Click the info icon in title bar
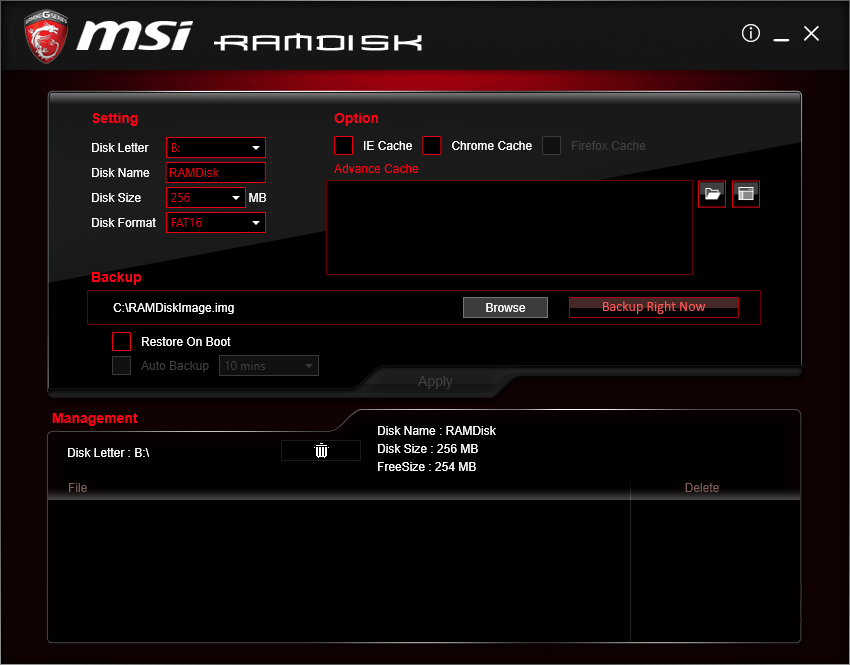Screen dimensions: 850x665 point(751,33)
